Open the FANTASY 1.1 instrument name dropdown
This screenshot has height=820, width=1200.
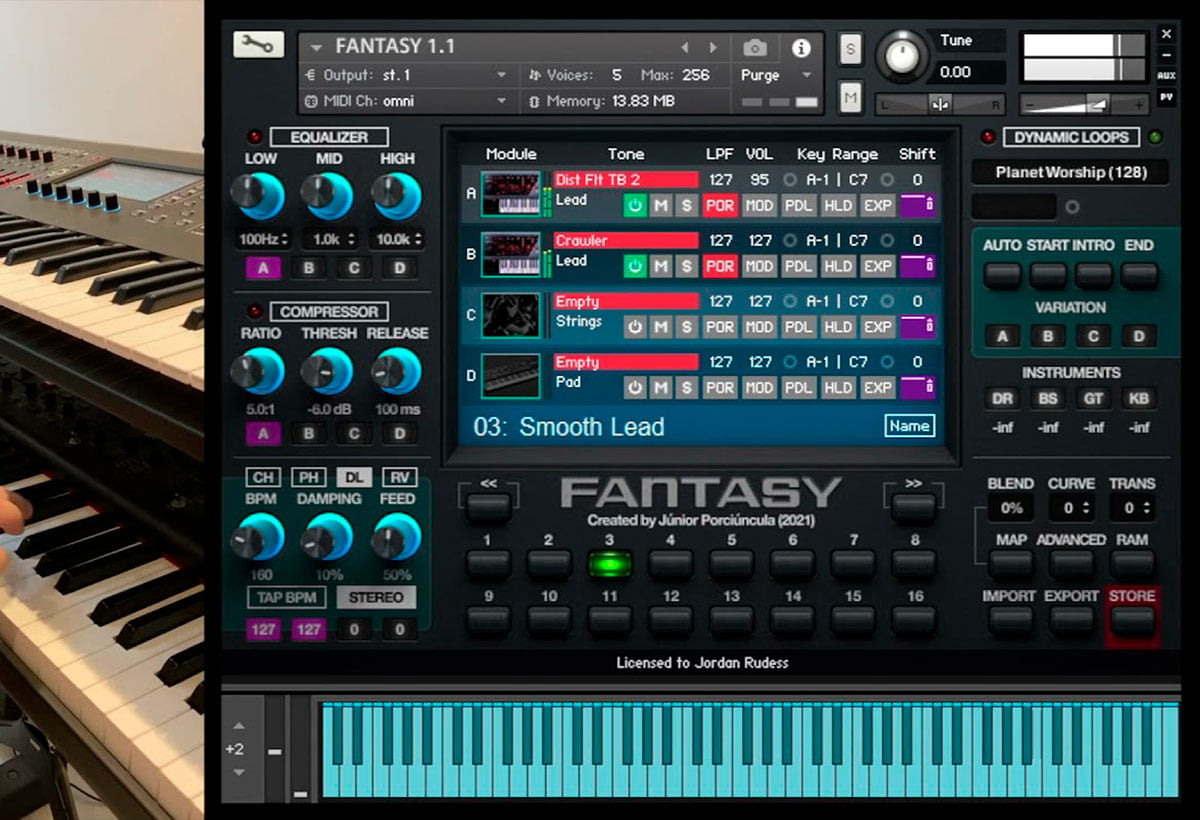pyautogui.click(x=316, y=47)
